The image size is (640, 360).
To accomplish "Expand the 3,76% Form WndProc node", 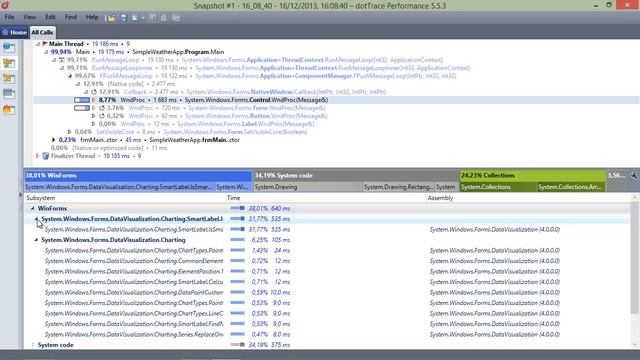I will click(93, 108).
